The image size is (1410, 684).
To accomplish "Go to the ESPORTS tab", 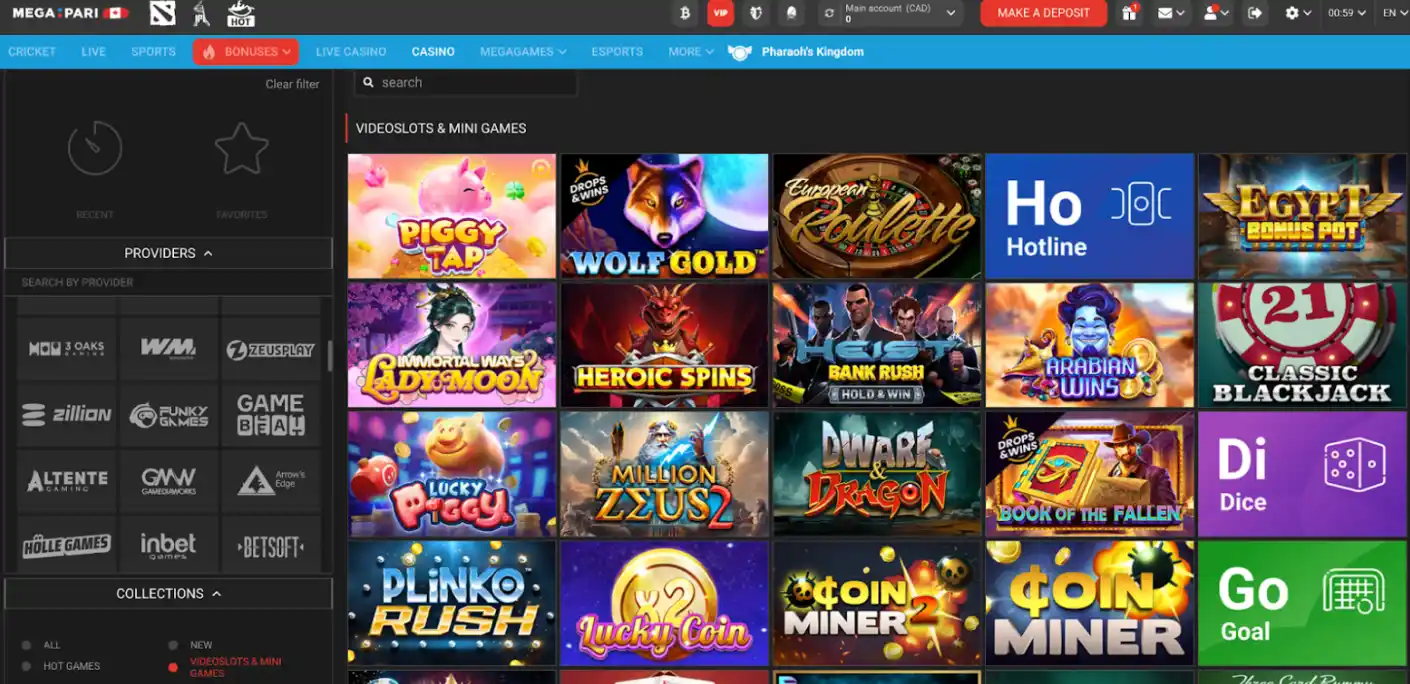I will point(617,52).
